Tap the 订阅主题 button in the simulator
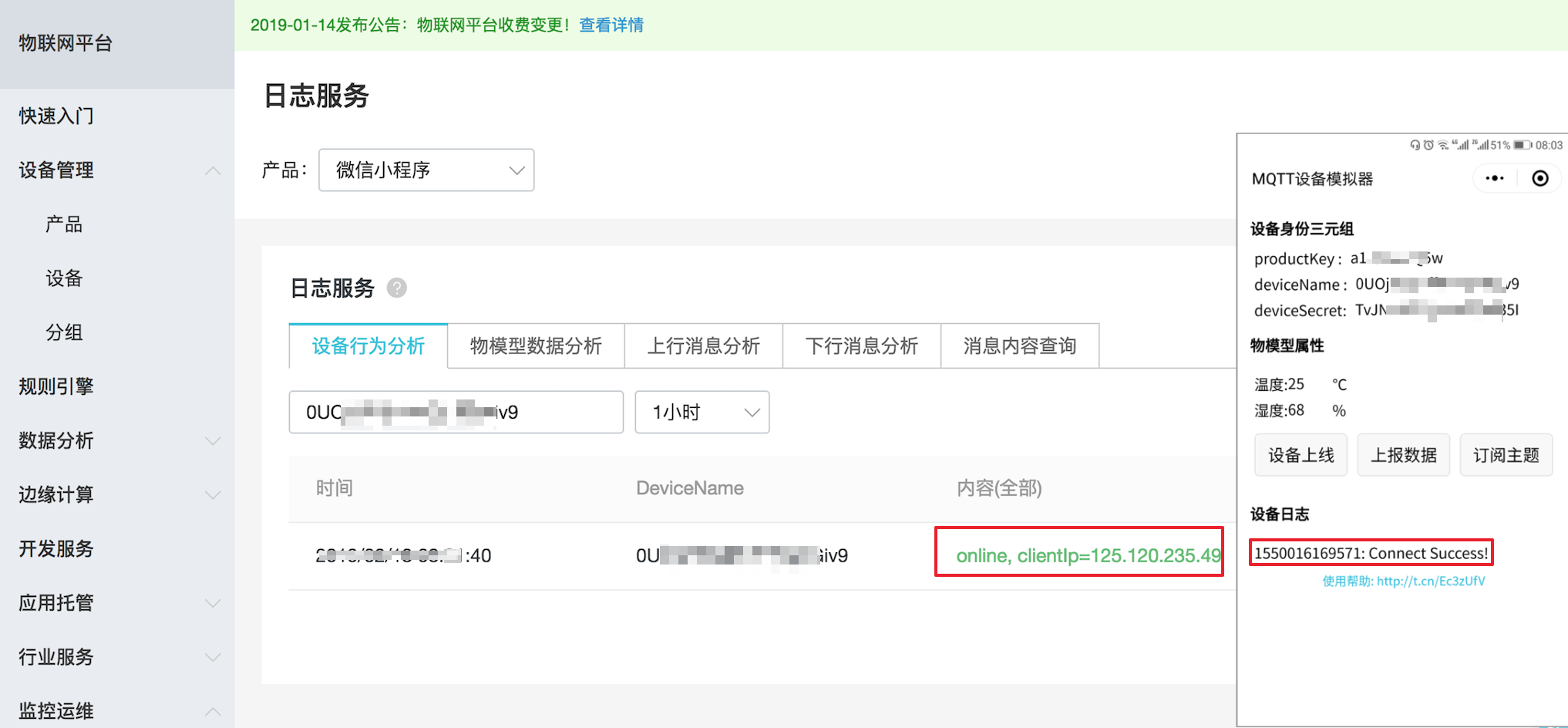1568x728 pixels. 1506,455
